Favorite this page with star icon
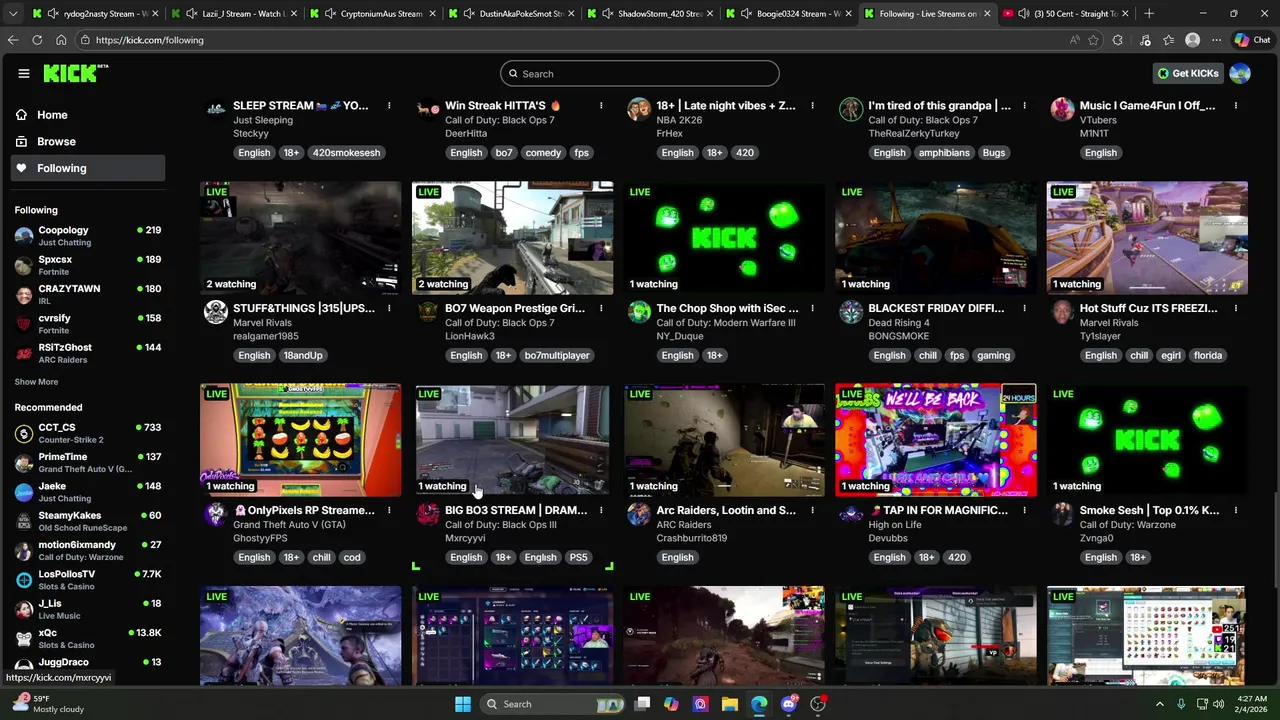Viewport: 1280px width, 720px height. 1093,40
